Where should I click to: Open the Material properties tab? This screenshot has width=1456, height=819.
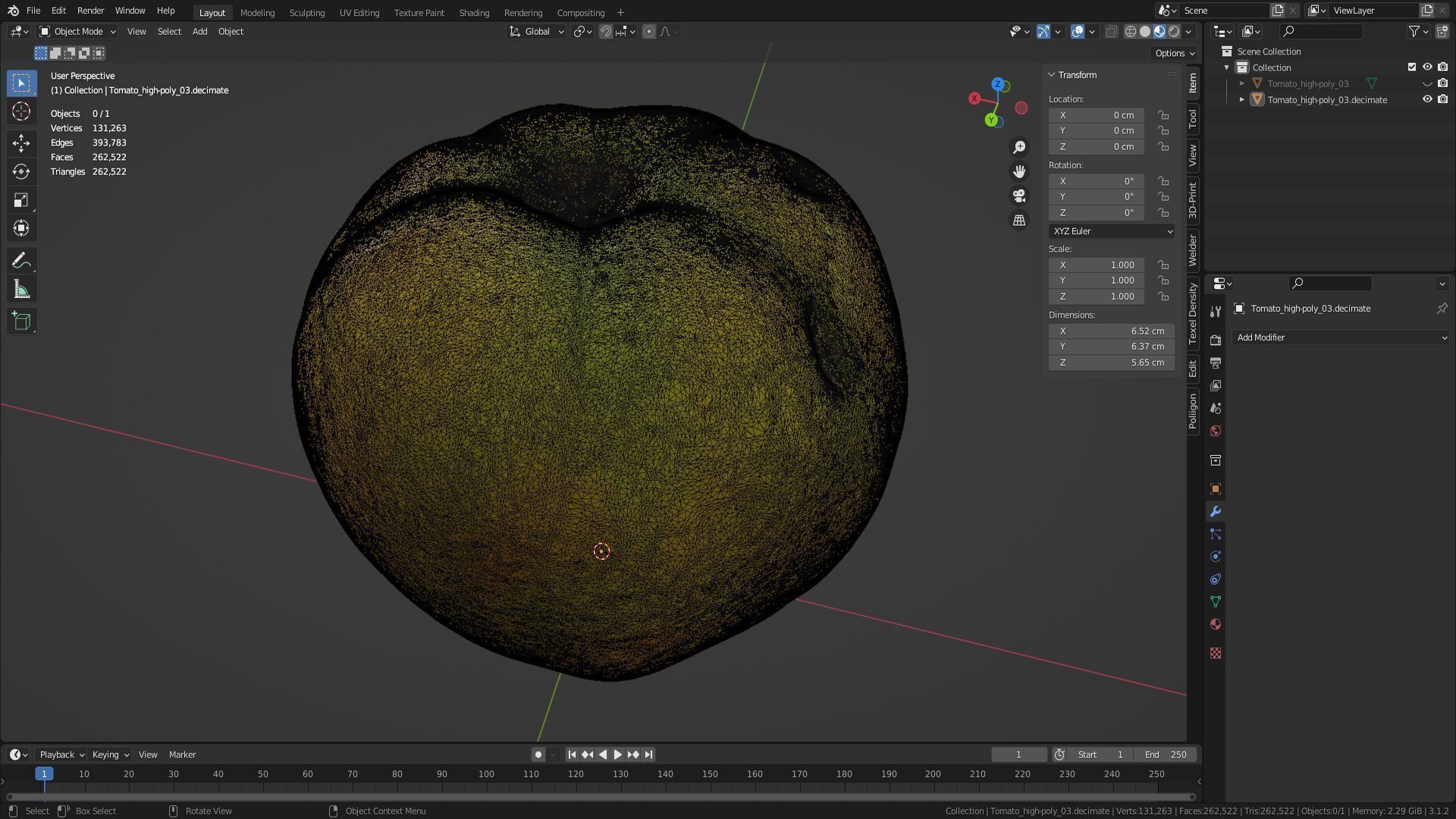tap(1216, 624)
